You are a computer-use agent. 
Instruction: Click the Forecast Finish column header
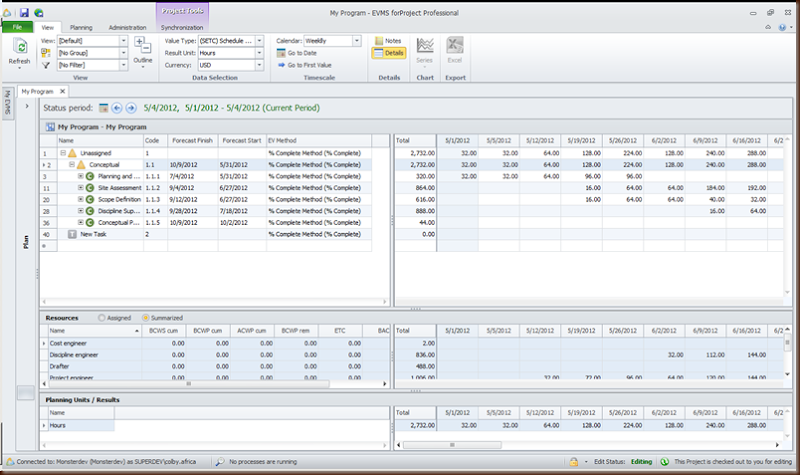pos(194,141)
